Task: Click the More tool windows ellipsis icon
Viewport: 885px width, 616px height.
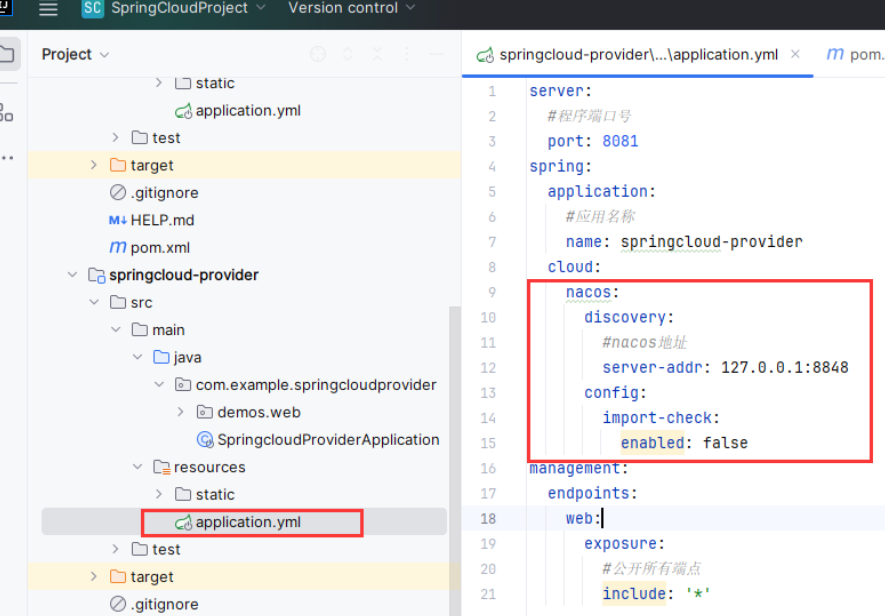Action: tap(7, 157)
